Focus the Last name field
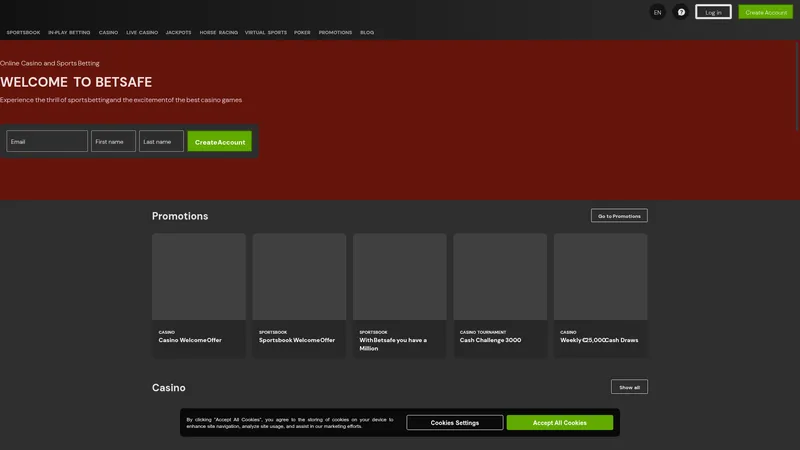 click(161, 141)
